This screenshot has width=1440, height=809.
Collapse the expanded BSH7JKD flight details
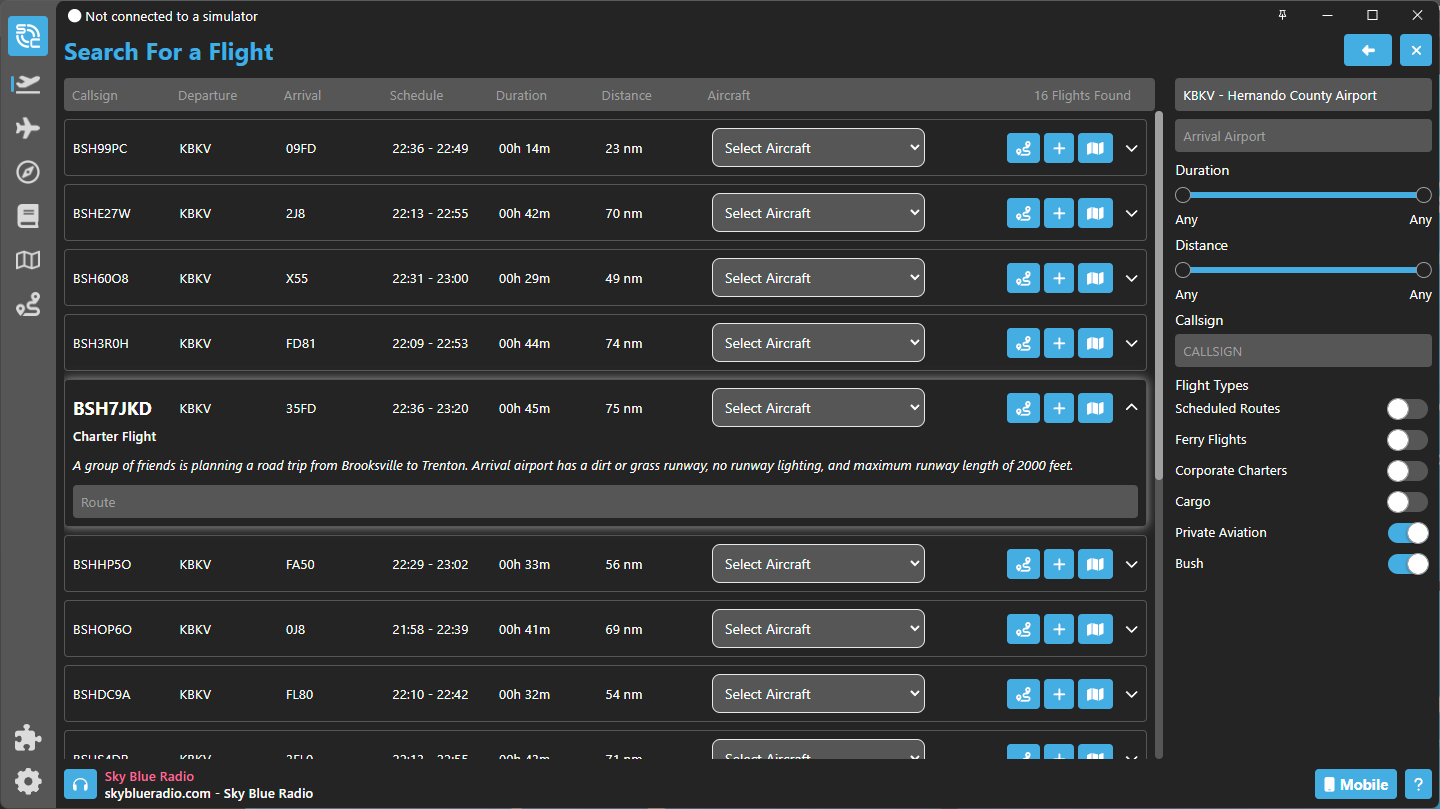click(1132, 408)
